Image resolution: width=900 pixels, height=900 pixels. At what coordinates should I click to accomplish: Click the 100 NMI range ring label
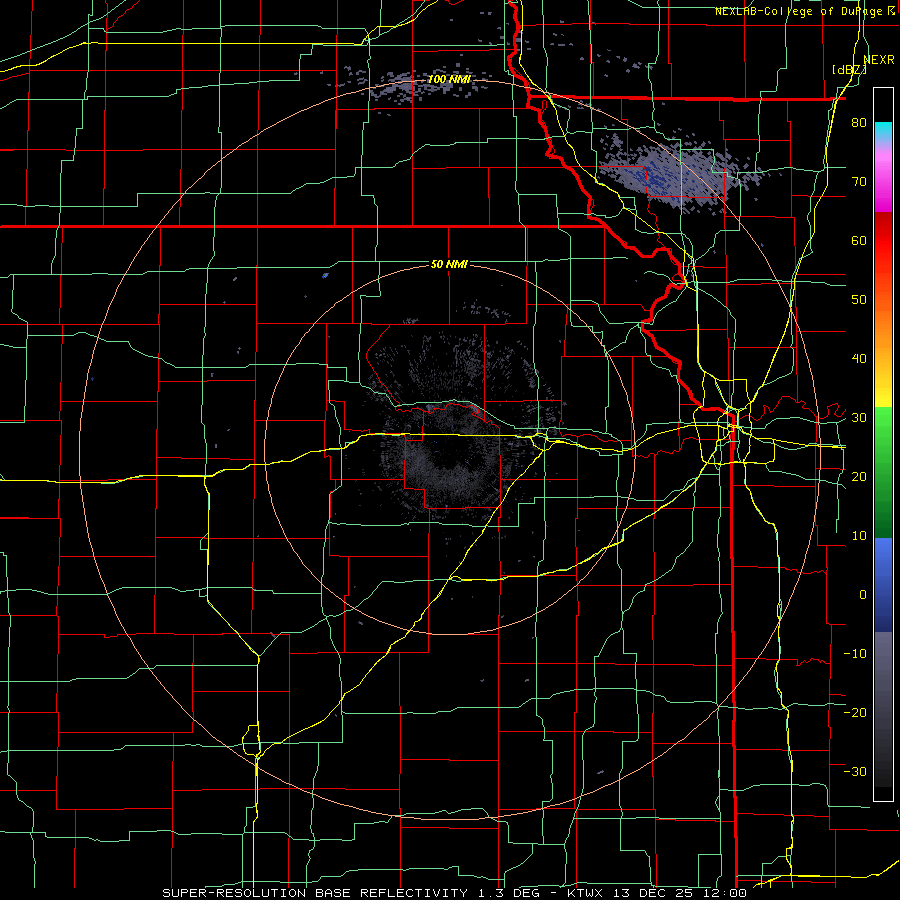coord(449,79)
